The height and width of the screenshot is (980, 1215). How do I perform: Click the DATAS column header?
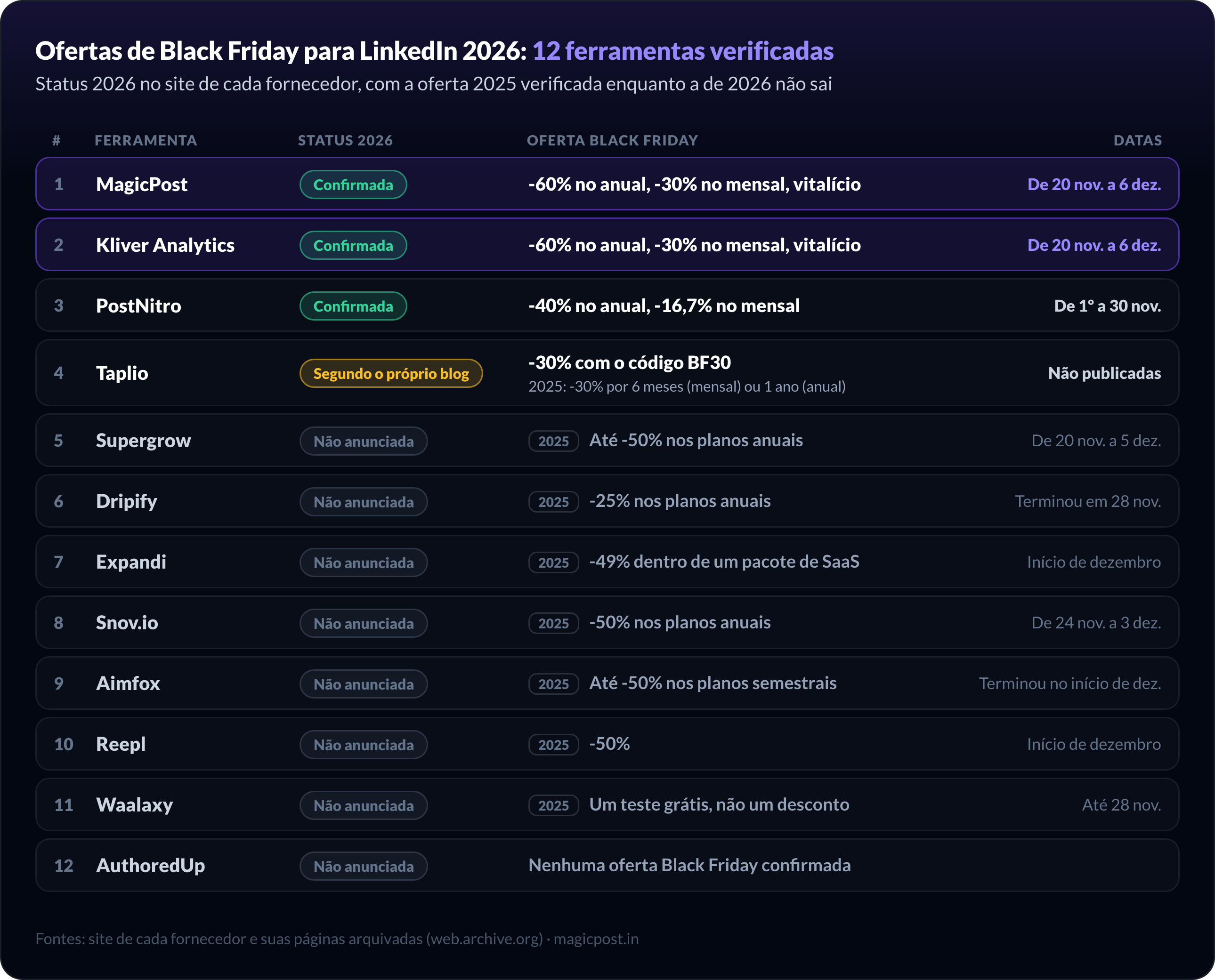[1138, 141]
